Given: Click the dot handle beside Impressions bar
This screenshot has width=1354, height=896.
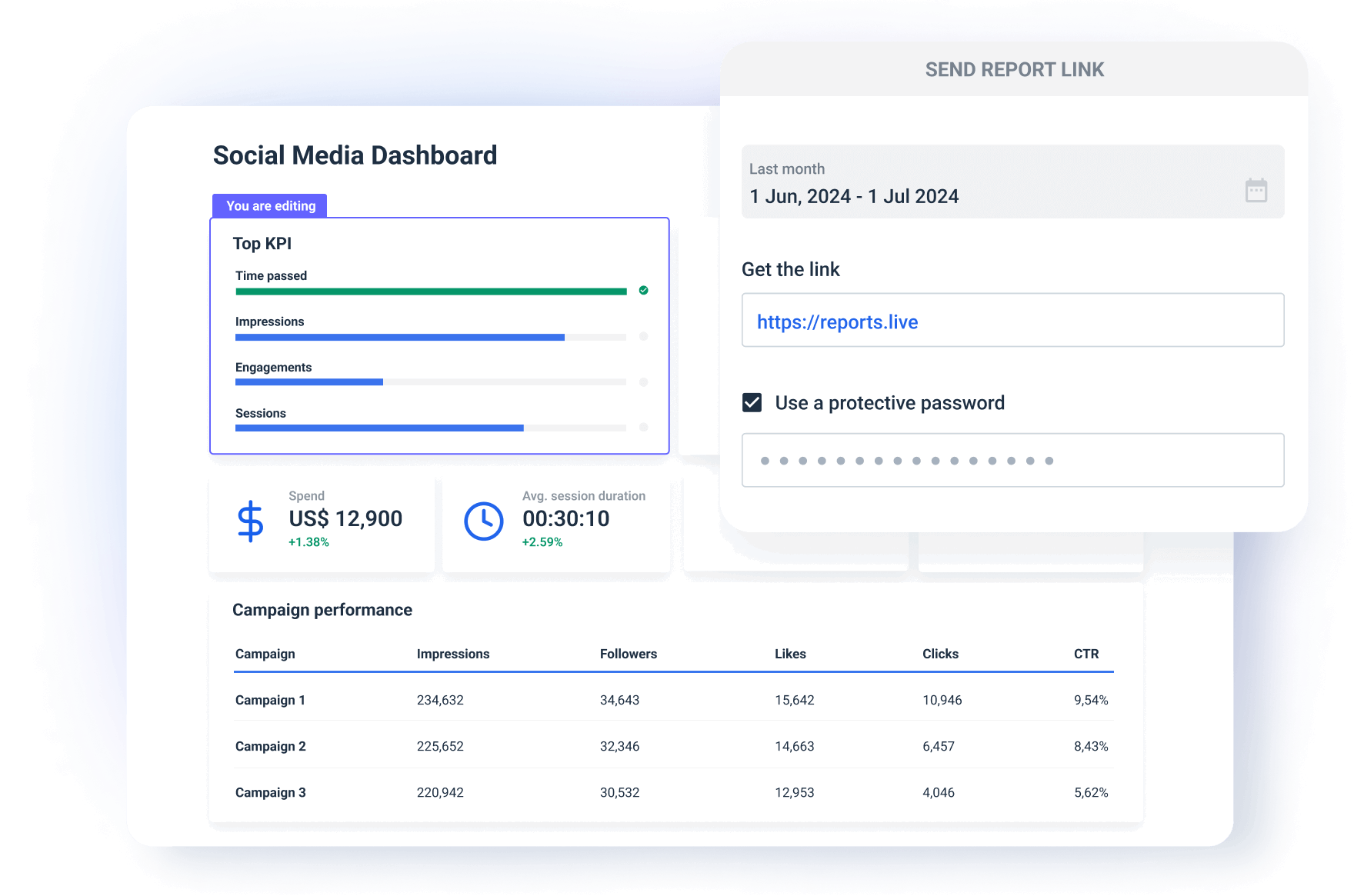Looking at the screenshot, I should pos(644,336).
